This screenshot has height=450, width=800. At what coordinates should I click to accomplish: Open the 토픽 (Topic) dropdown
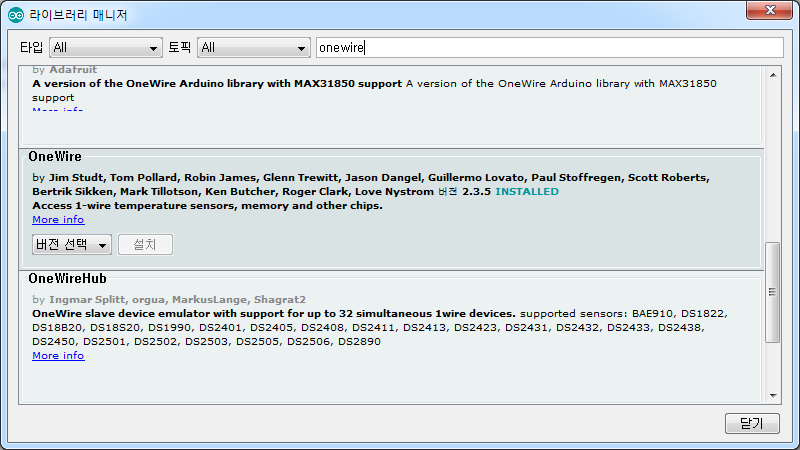(x=254, y=47)
